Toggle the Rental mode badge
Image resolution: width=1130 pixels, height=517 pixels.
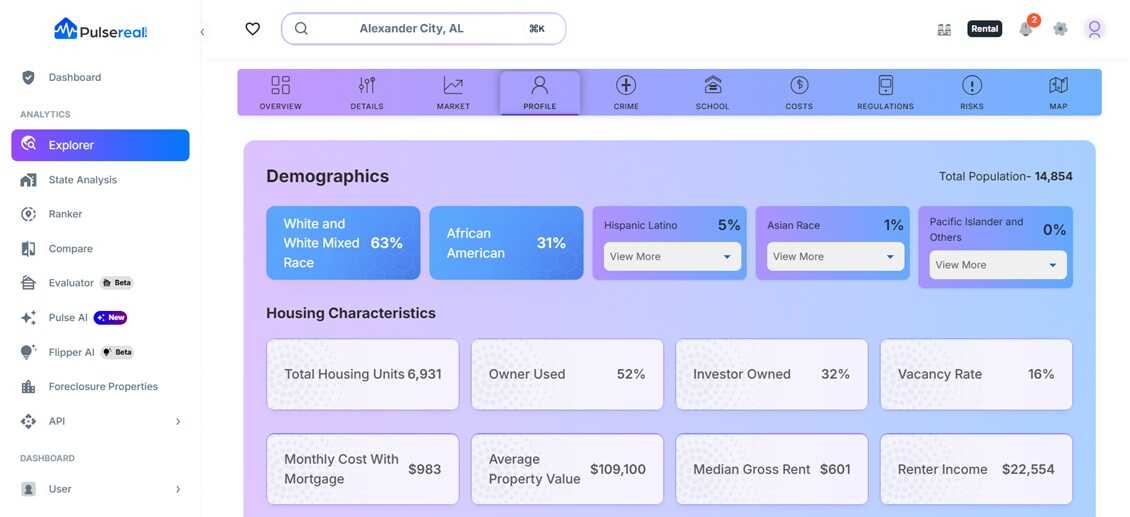point(984,29)
